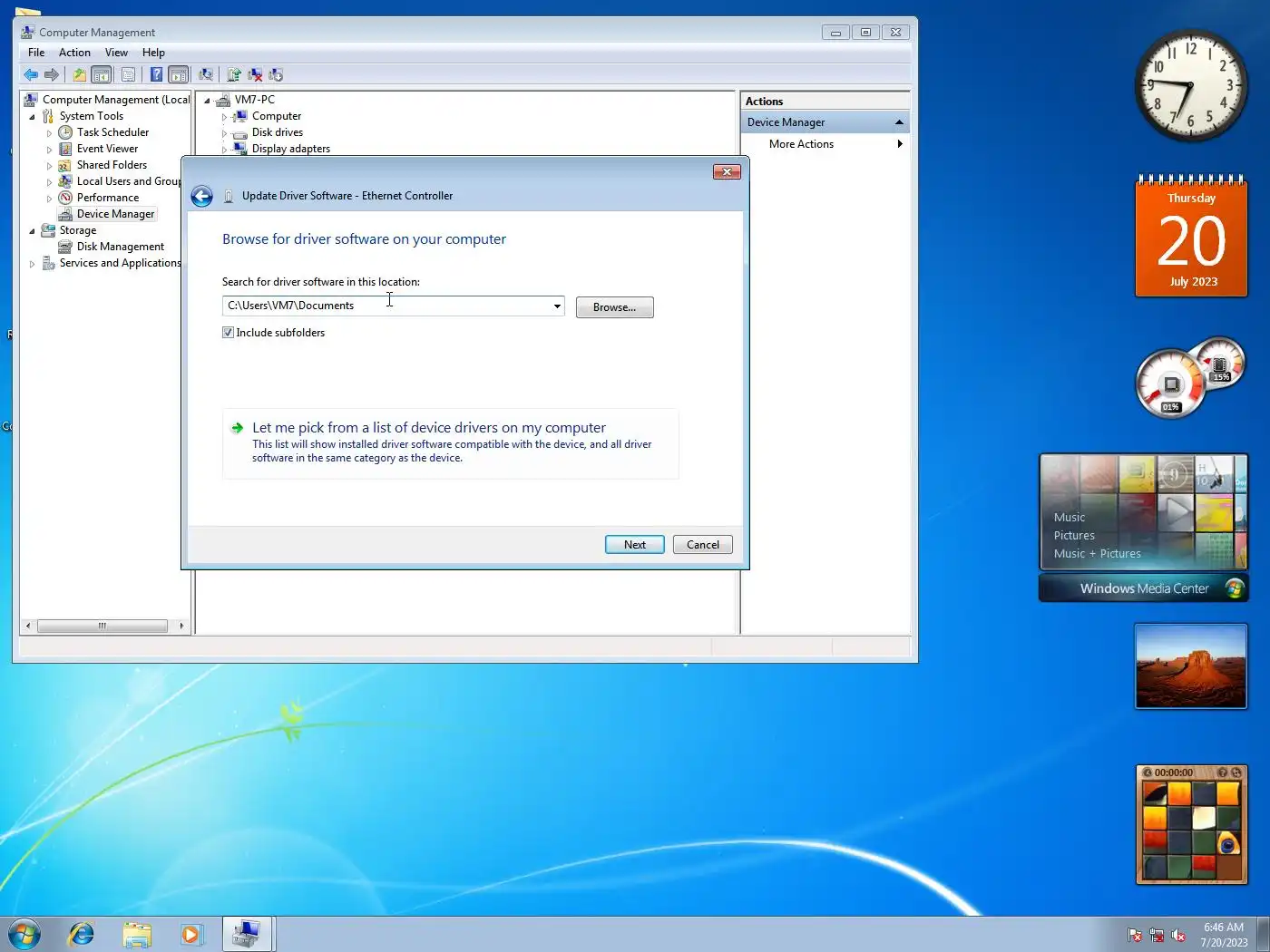This screenshot has width=1270, height=952.
Task: Expand the Shared Folders node
Action: (x=50, y=166)
